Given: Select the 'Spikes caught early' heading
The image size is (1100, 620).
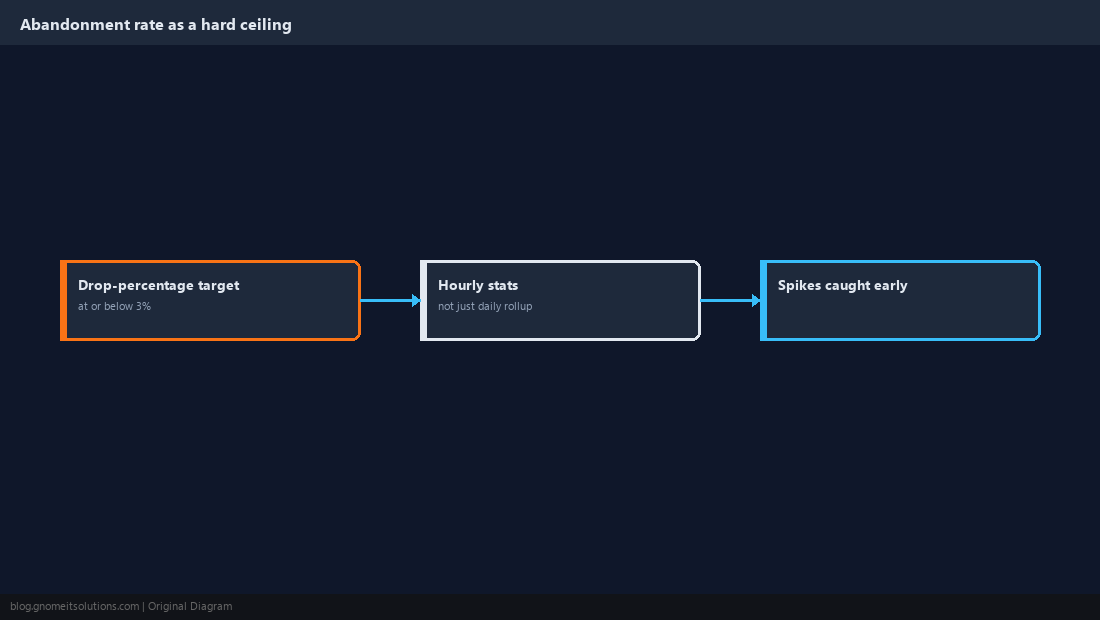Looking at the screenshot, I should point(842,285).
